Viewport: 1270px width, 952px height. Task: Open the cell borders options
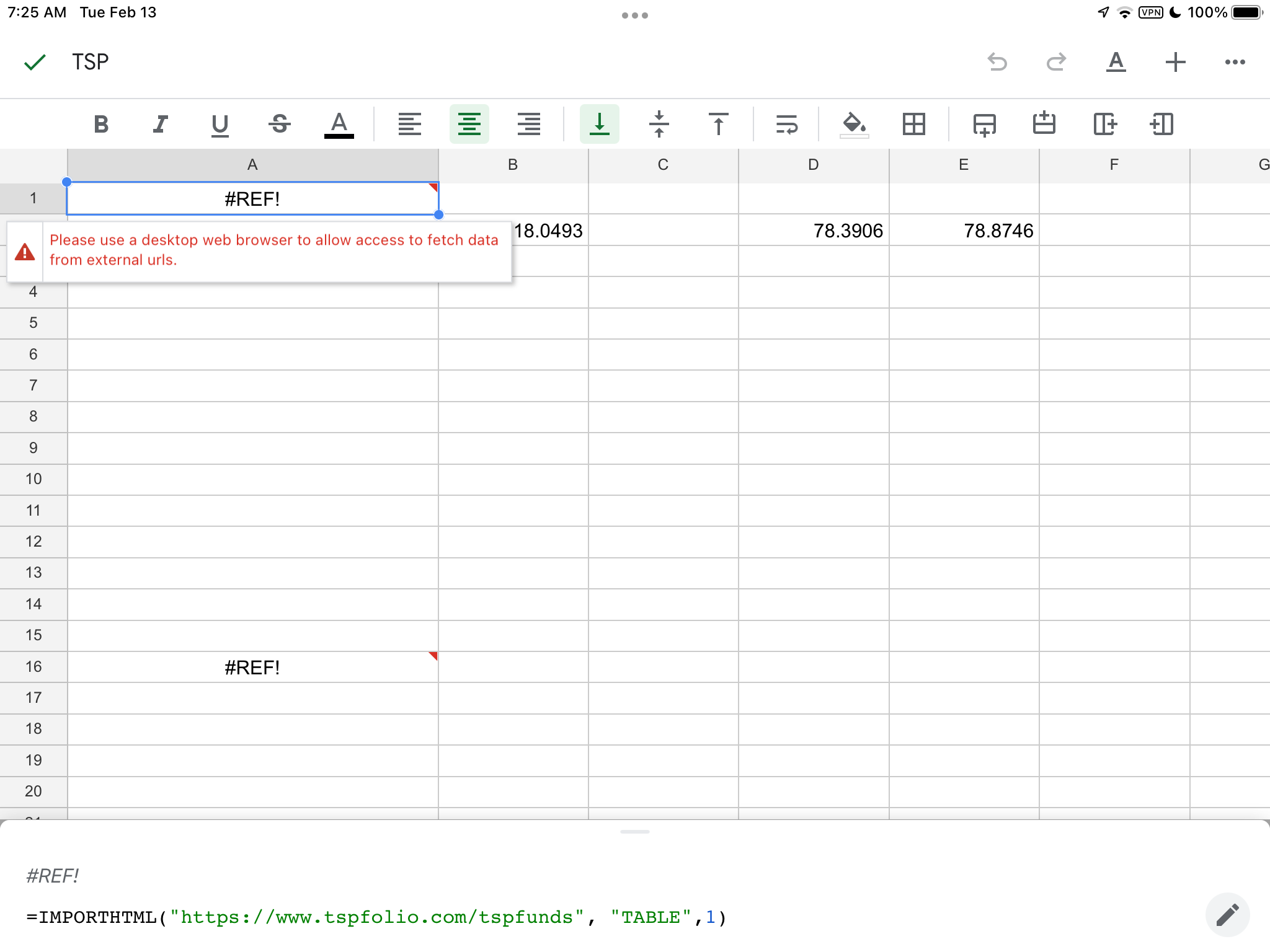pos(914,125)
